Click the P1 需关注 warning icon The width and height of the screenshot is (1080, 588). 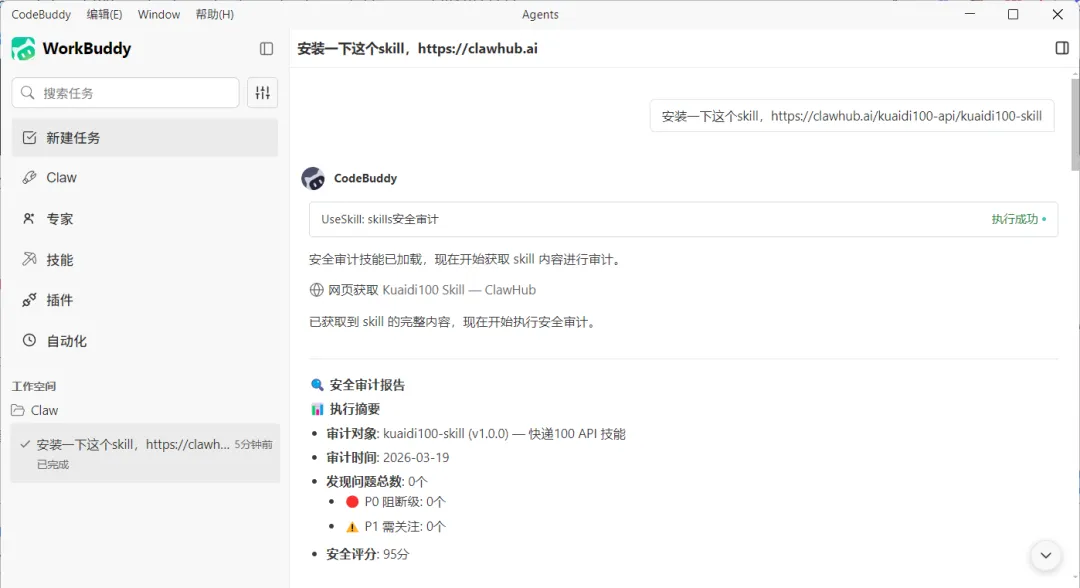point(352,527)
